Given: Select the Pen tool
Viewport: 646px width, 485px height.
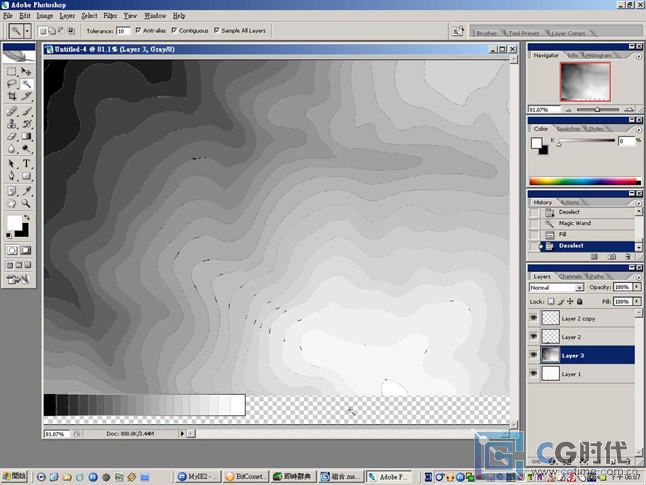Looking at the screenshot, I should click(12, 176).
